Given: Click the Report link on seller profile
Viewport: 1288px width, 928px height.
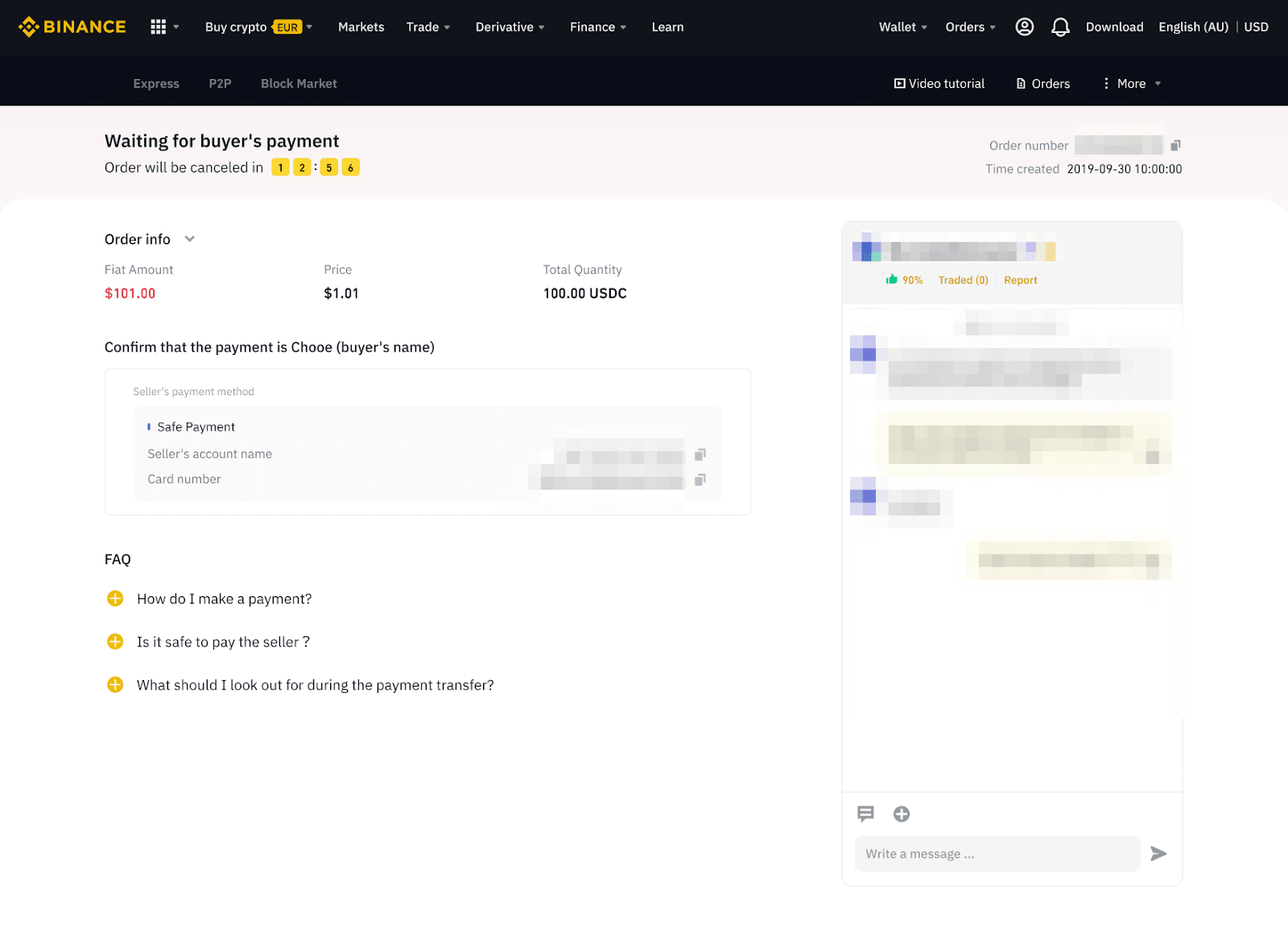Looking at the screenshot, I should click(x=1019, y=280).
